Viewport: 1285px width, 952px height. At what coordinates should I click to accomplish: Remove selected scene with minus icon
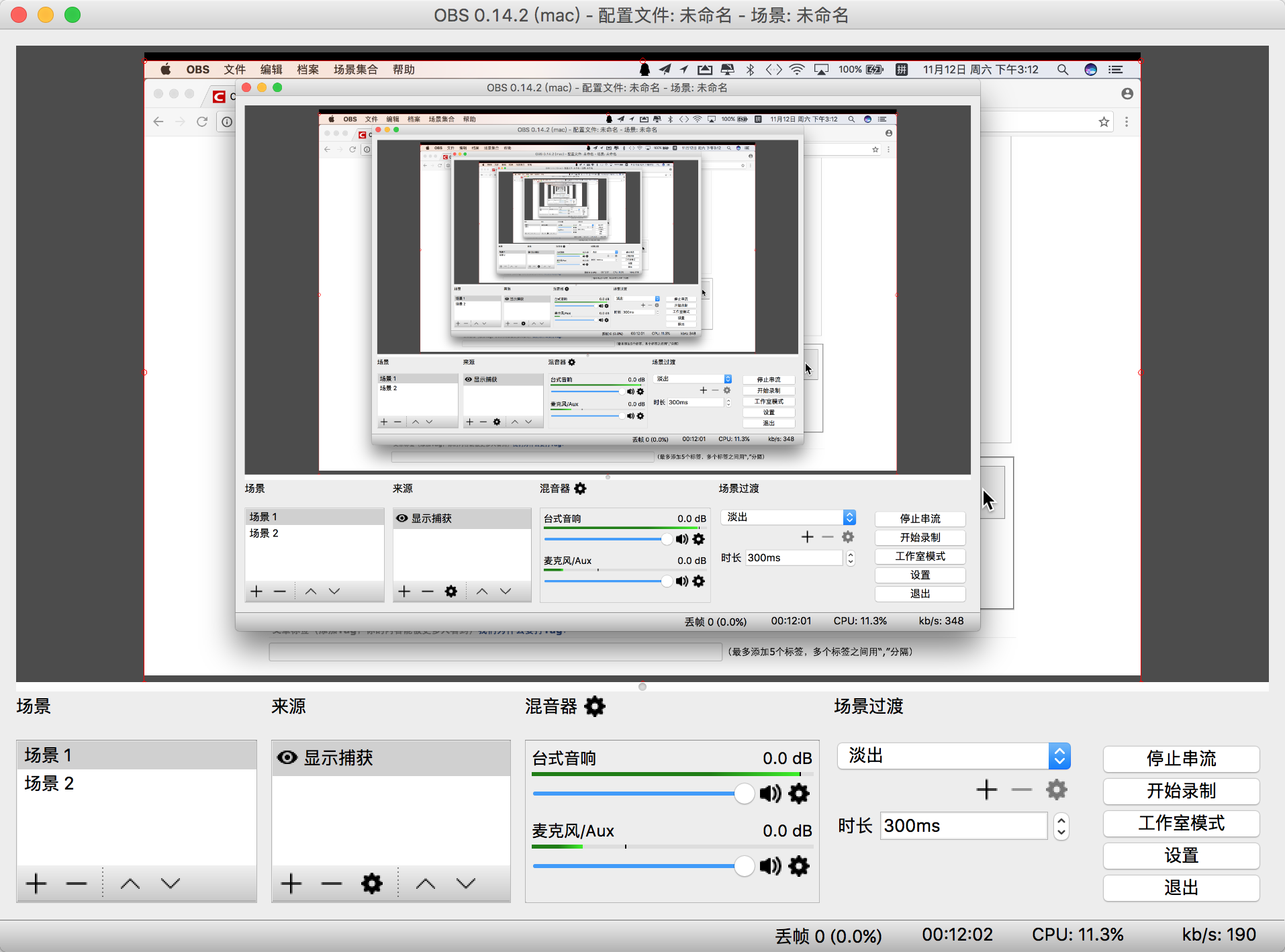[x=77, y=884]
